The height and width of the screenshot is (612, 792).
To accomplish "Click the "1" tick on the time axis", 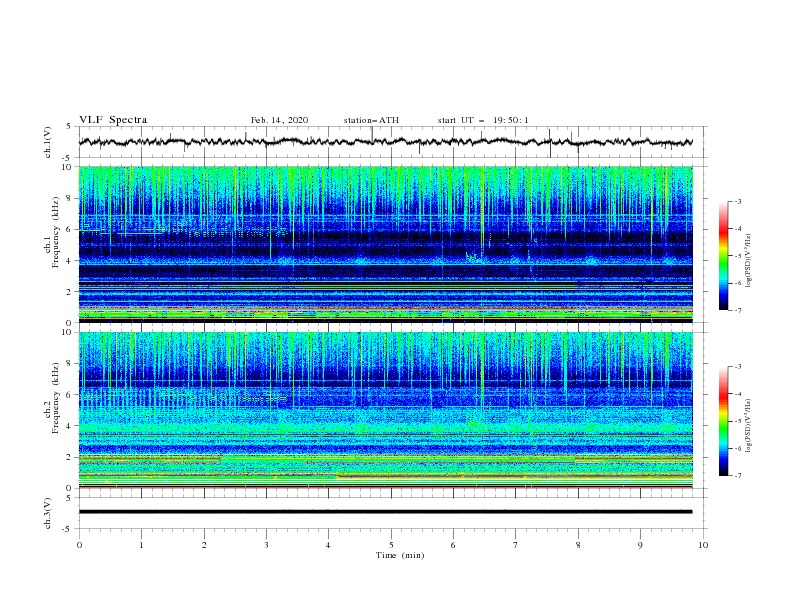I will (x=141, y=545).
